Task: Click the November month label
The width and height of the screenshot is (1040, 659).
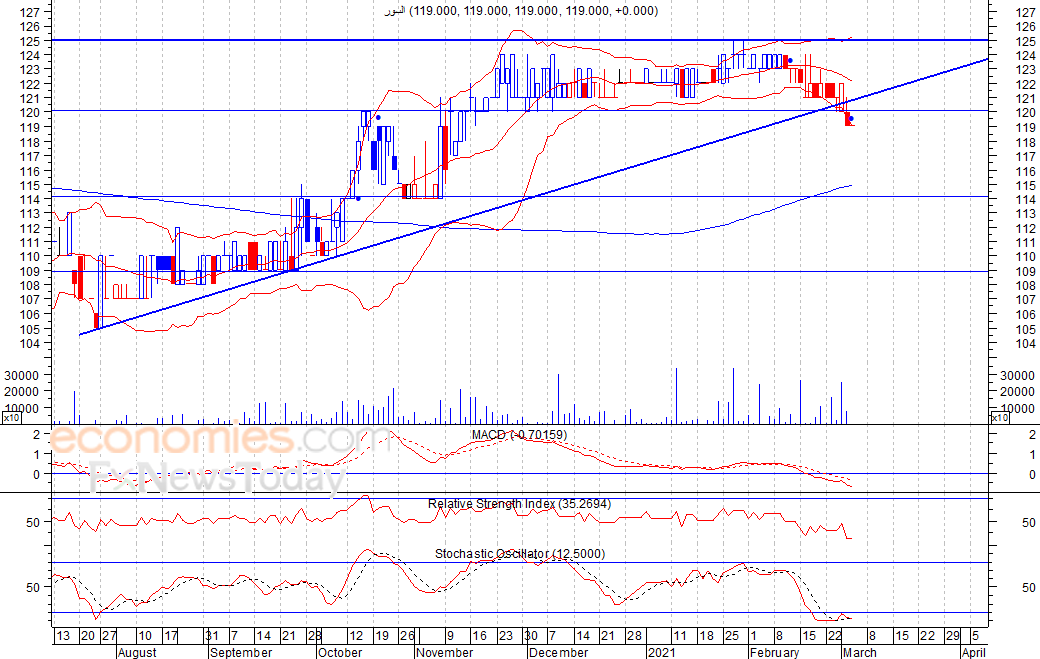Action: click(x=444, y=652)
